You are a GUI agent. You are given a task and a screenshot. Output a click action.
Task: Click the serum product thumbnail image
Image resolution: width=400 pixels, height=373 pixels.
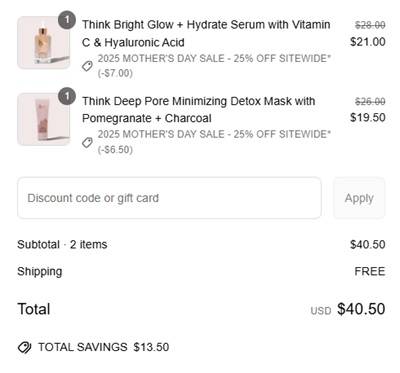coord(44,43)
